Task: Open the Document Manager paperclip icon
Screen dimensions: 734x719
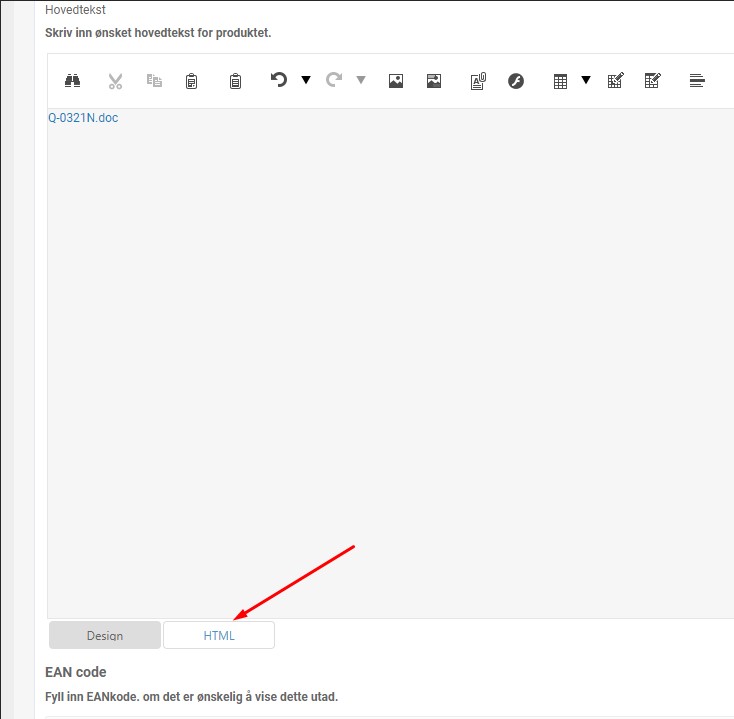Action: (x=478, y=81)
